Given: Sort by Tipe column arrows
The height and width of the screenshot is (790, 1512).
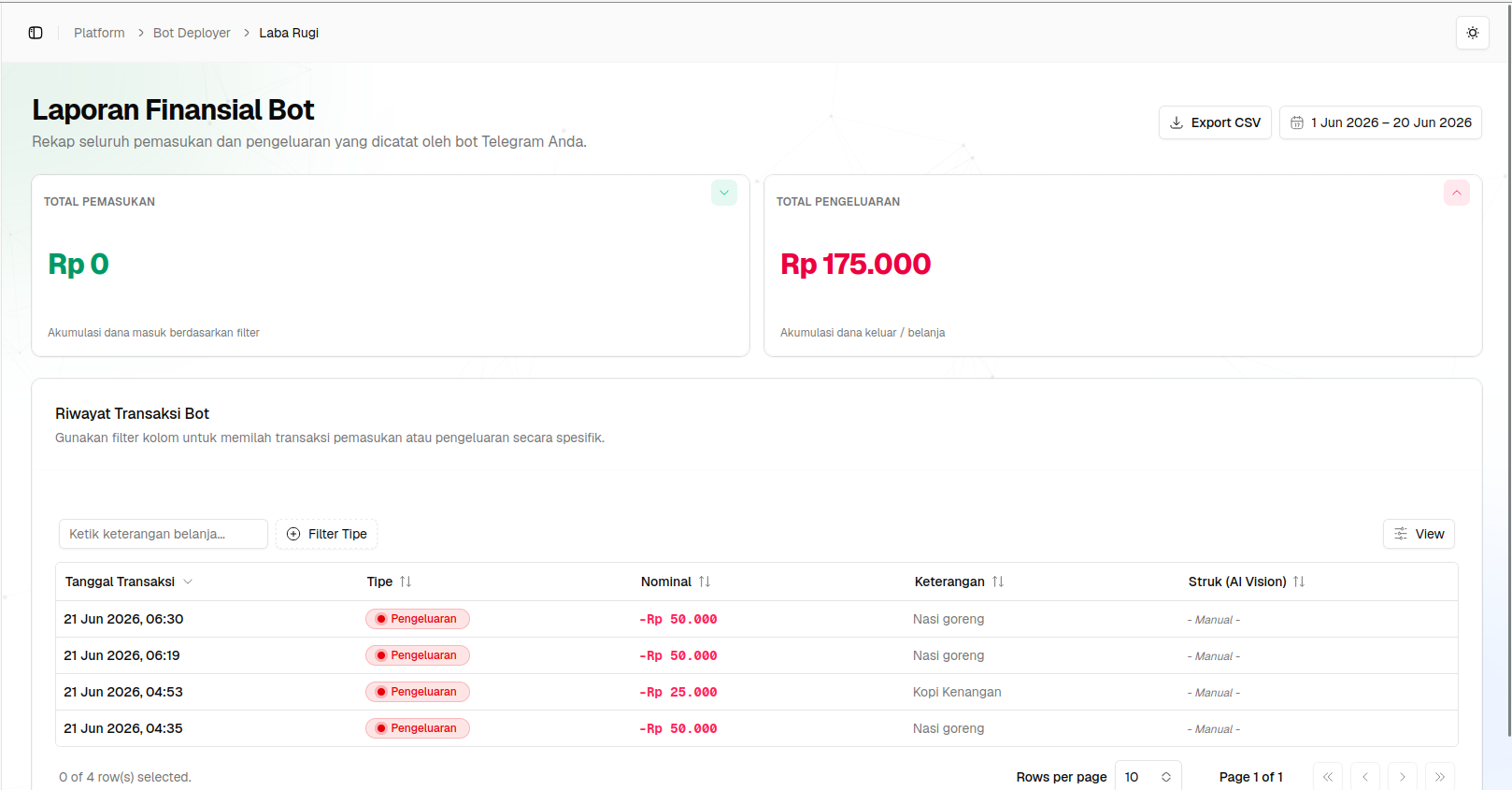Looking at the screenshot, I should 406,582.
